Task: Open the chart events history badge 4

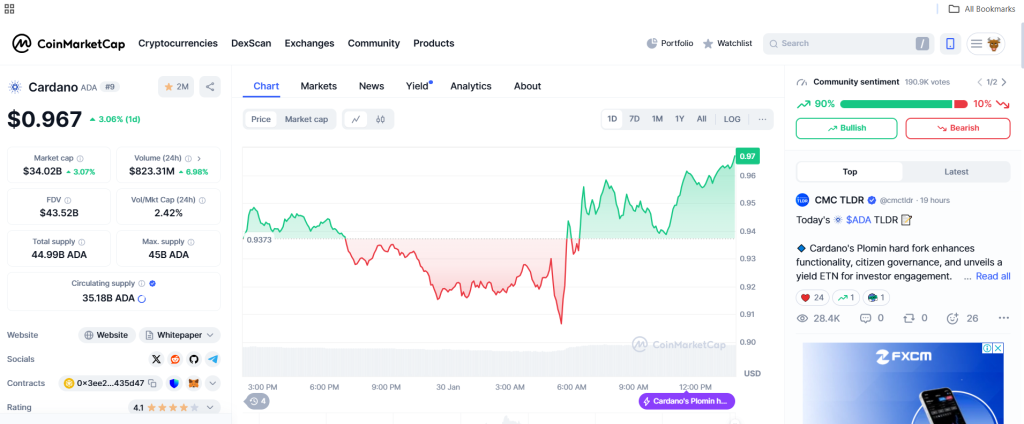Action: [x=257, y=400]
